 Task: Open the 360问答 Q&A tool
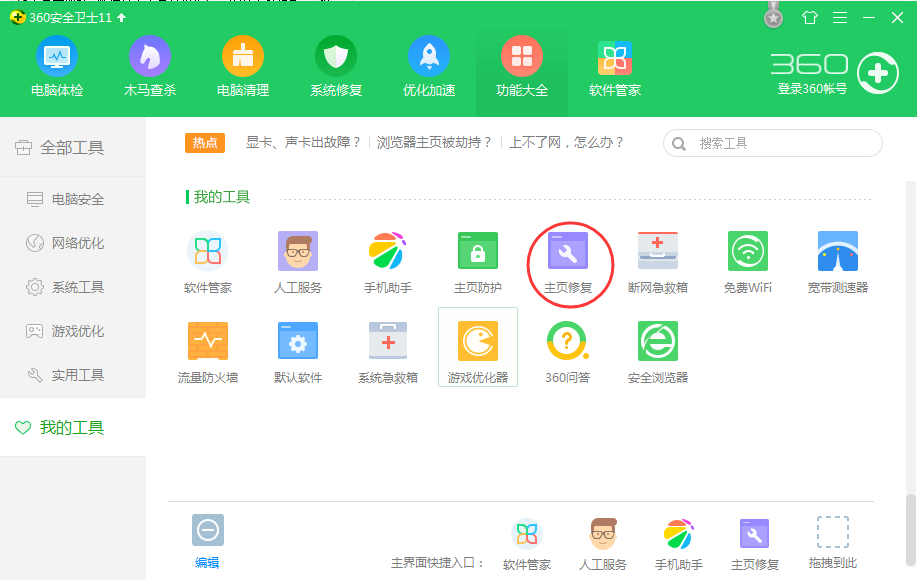pyautogui.click(x=567, y=347)
